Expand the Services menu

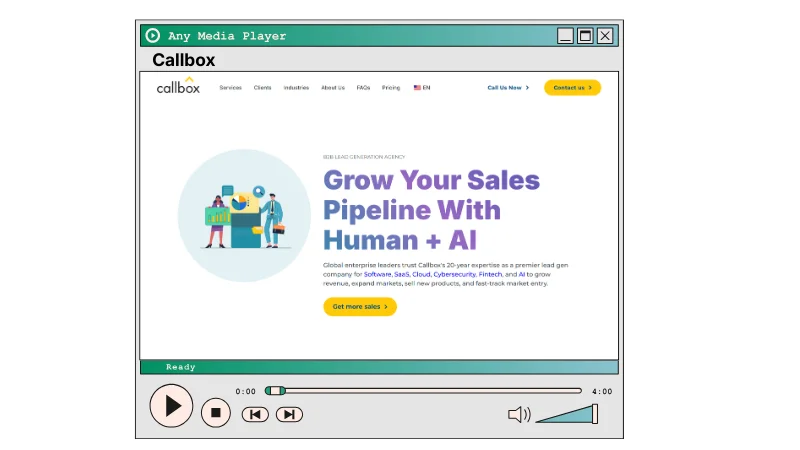230,88
